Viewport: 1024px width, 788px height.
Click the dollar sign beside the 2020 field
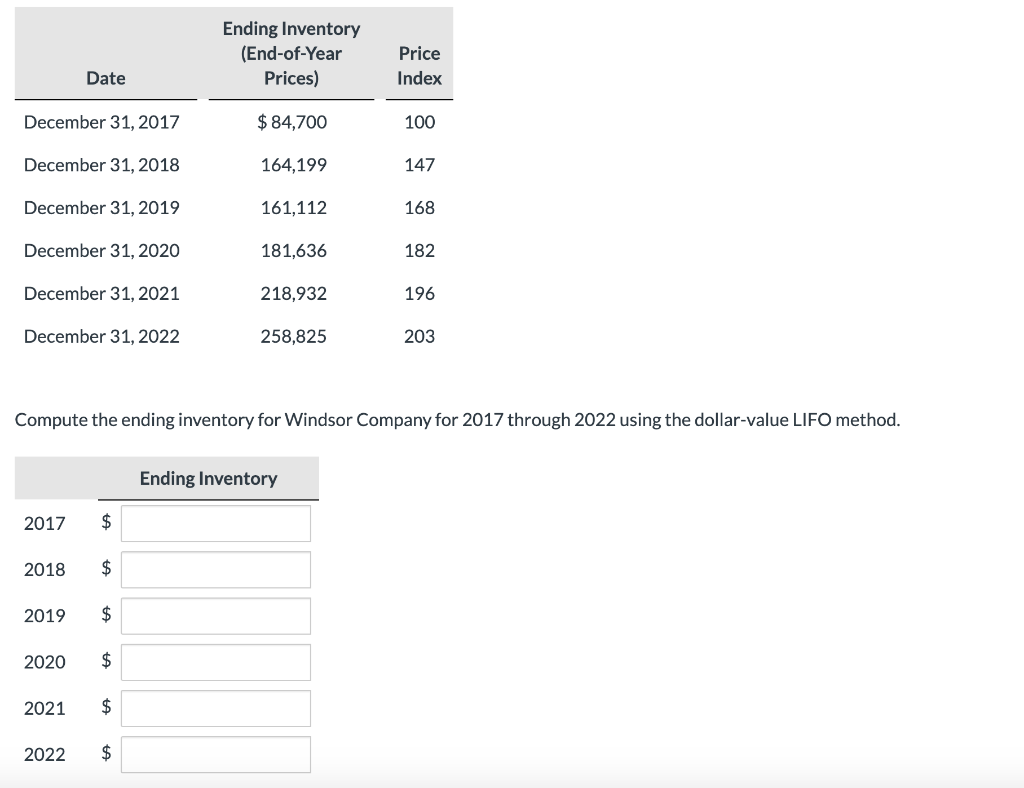[x=104, y=661]
